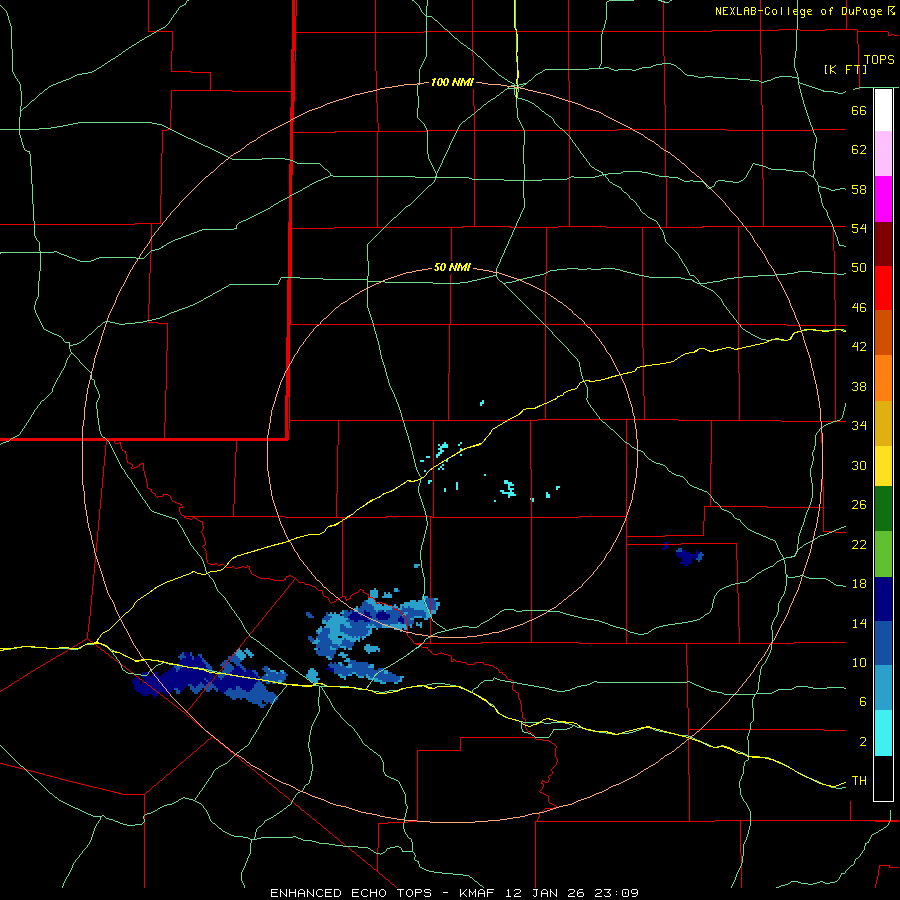Click the isolated navy echo east of the 50 NMI ring
Image resolution: width=900 pixels, height=900 pixels.
click(x=689, y=556)
